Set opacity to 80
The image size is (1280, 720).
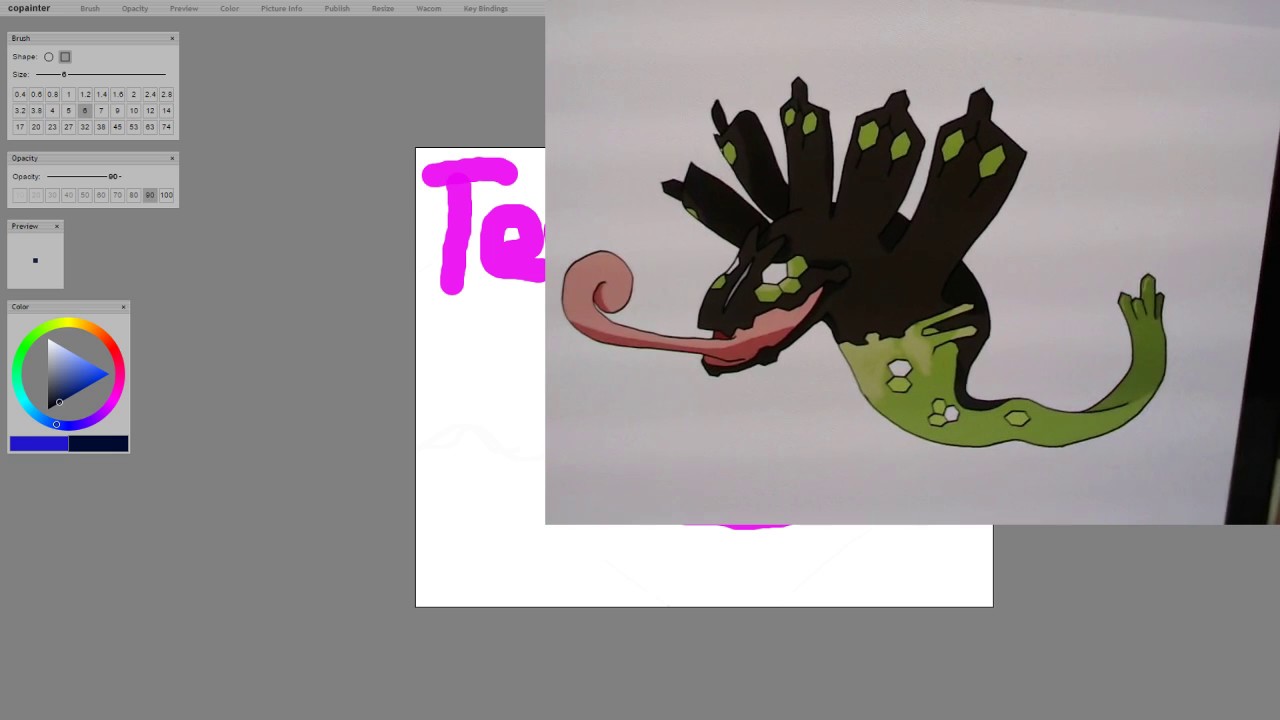point(133,195)
